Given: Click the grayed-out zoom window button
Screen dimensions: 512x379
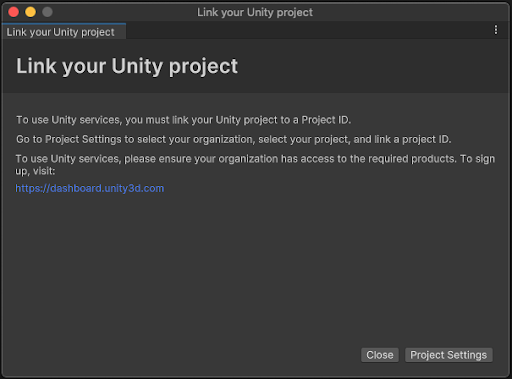Looking at the screenshot, I should (x=47, y=12).
